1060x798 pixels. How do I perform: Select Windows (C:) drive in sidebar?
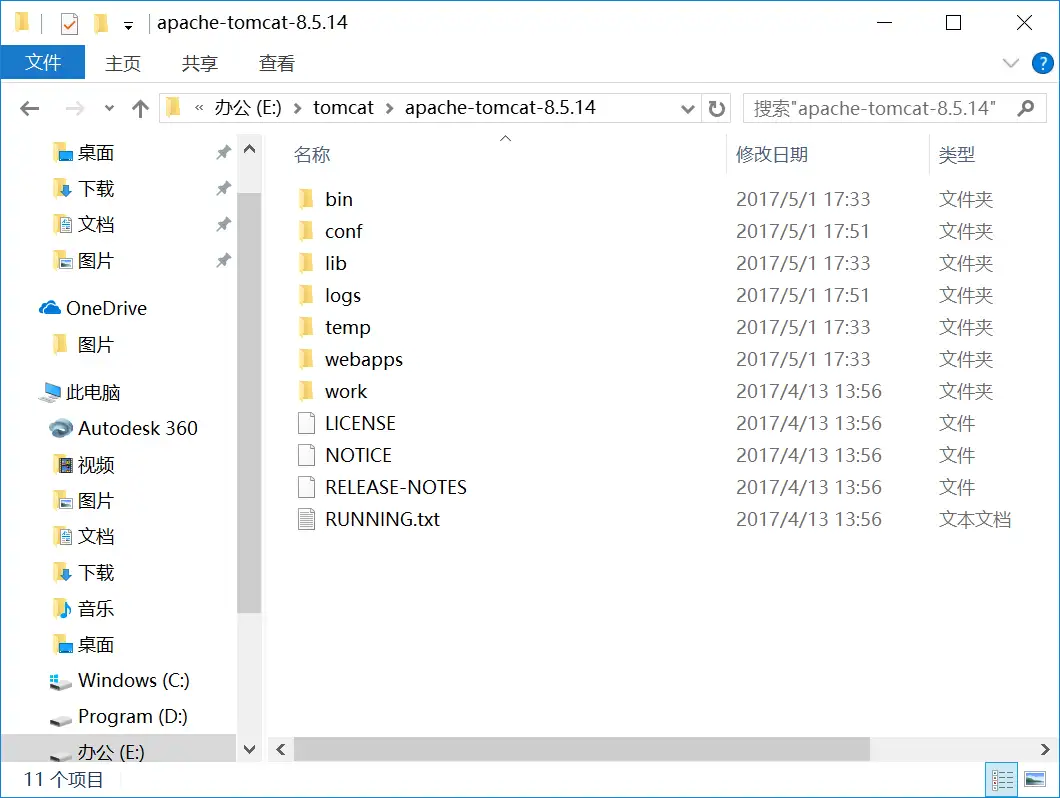133,681
